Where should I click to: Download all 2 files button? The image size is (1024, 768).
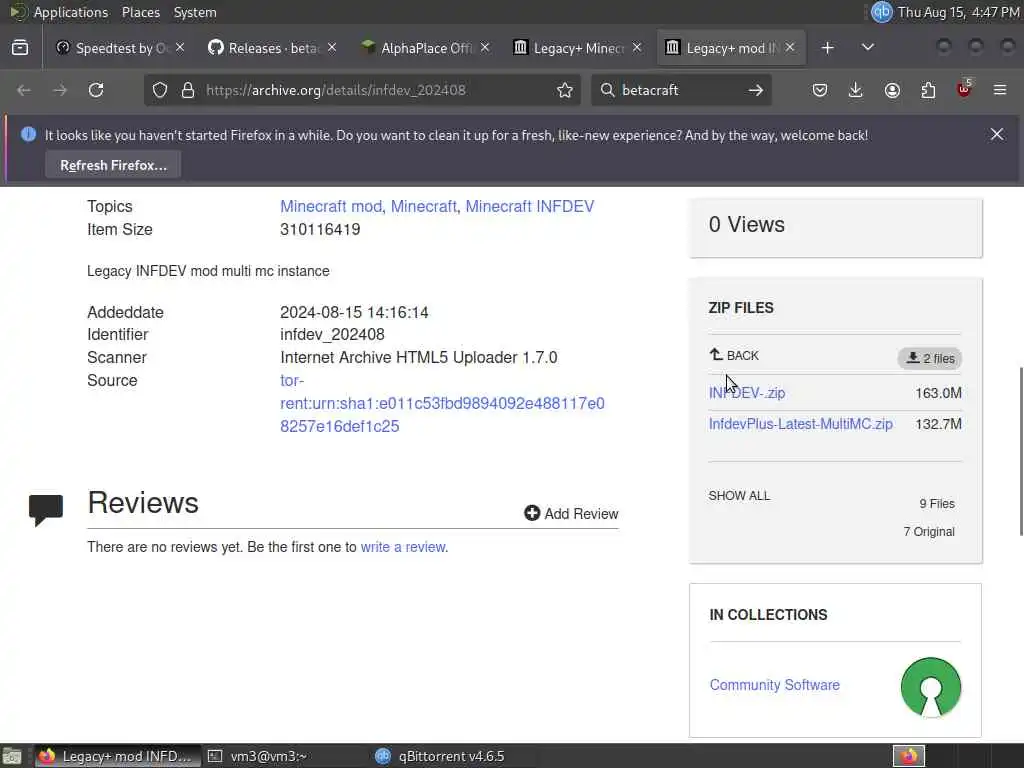[929, 358]
